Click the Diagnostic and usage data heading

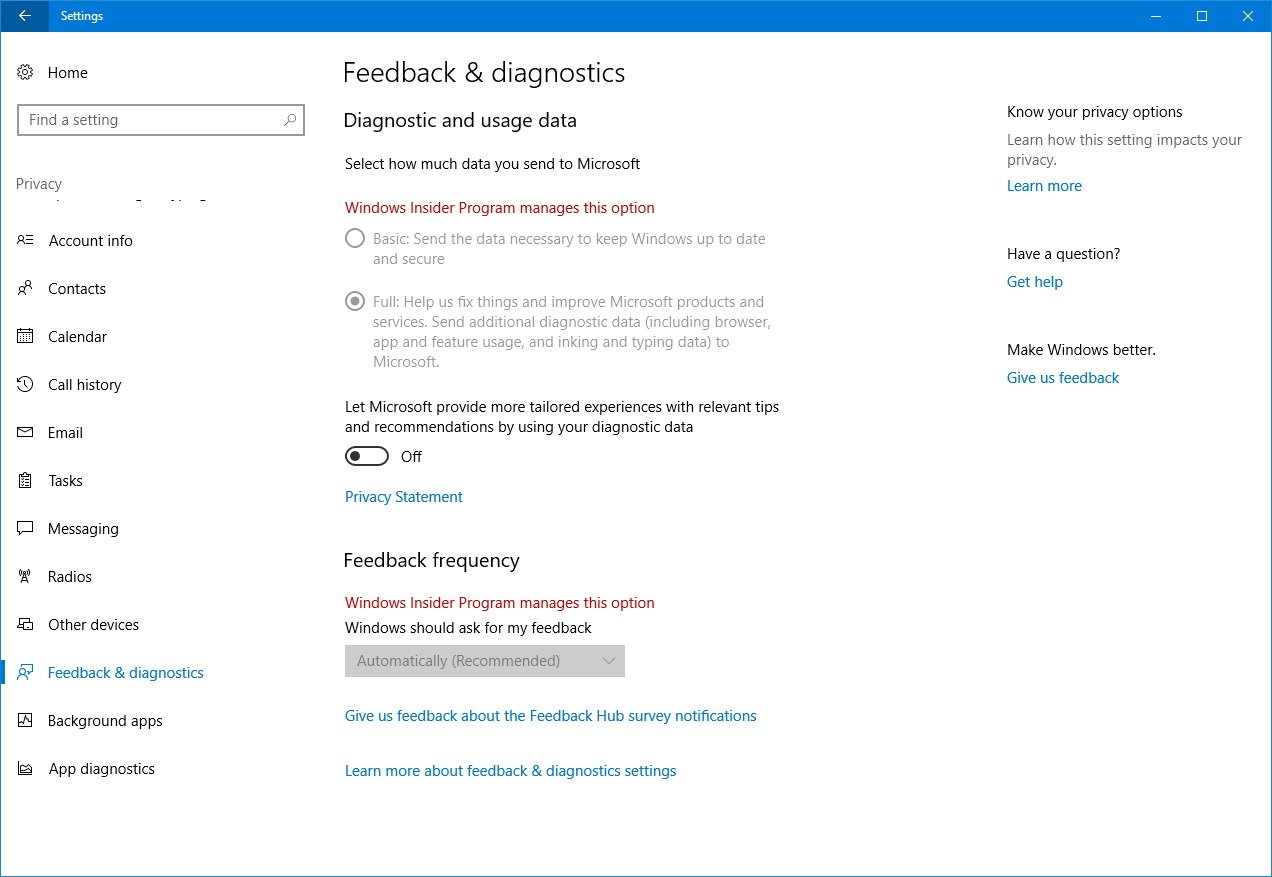(460, 121)
